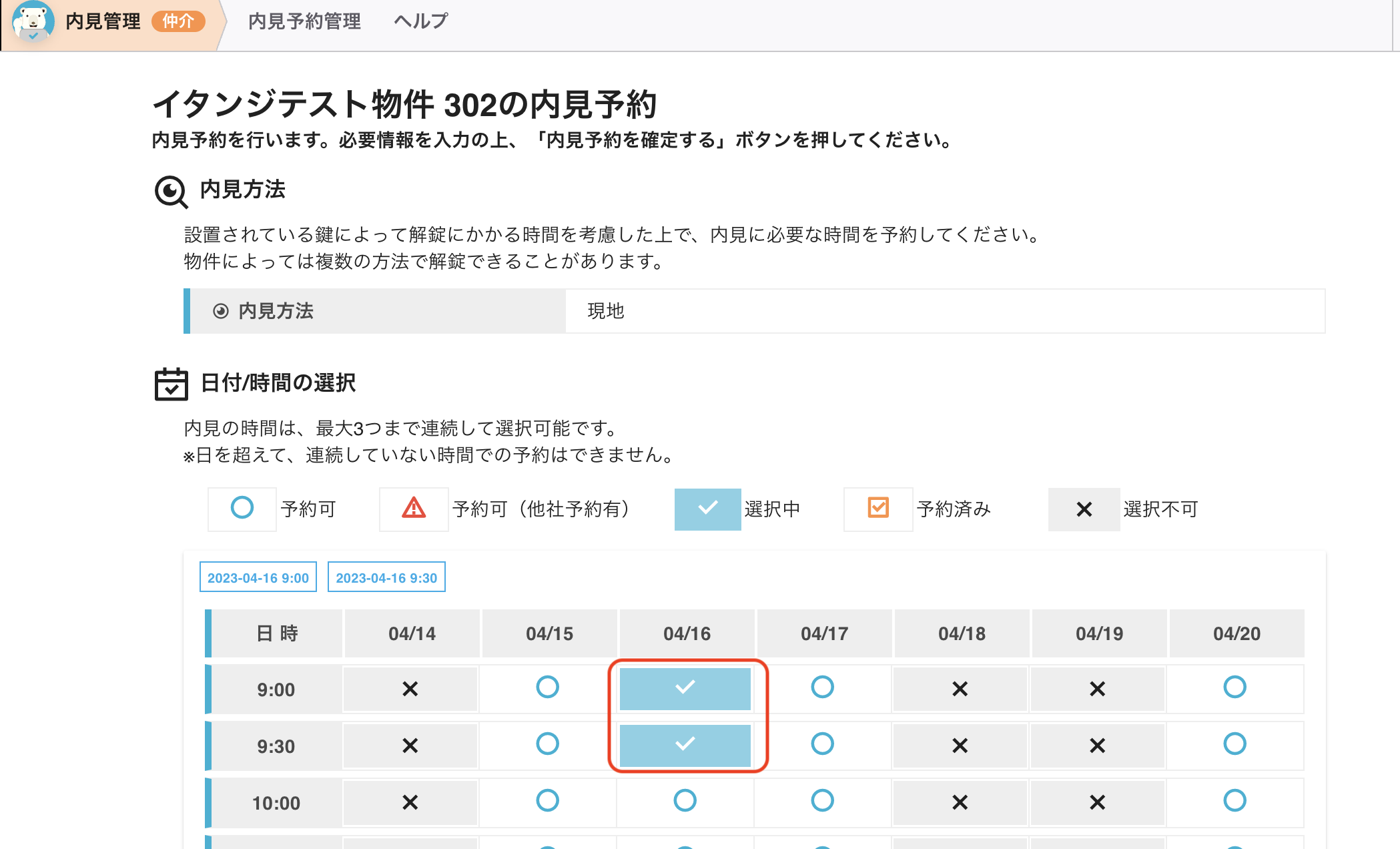Click the radio-dot icon in 内見方法 row
1400x849 pixels.
(x=221, y=311)
